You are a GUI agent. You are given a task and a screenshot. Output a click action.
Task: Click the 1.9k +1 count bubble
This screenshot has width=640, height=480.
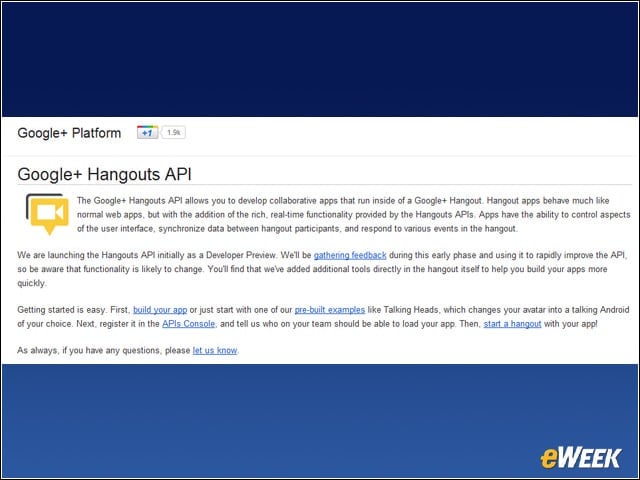[173, 133]
